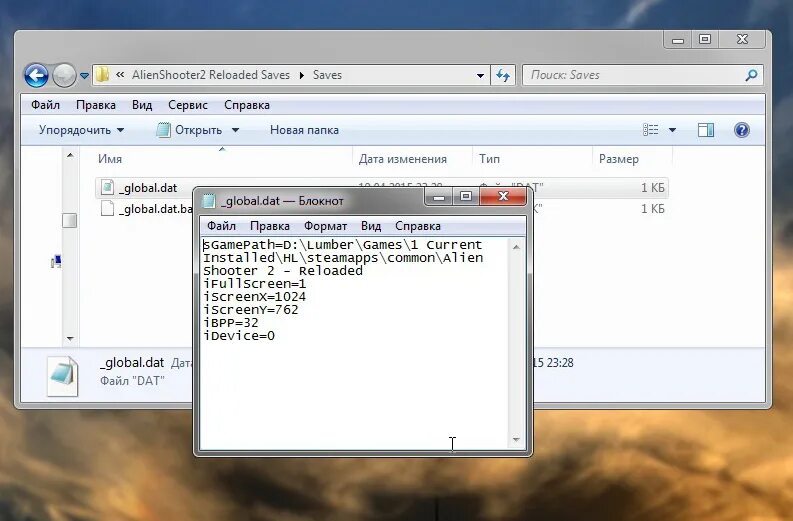This screenshot has width=793, height=521.
Task: Select _global.dat file in list
Action: pyautogui.click(x=148, y=188)
